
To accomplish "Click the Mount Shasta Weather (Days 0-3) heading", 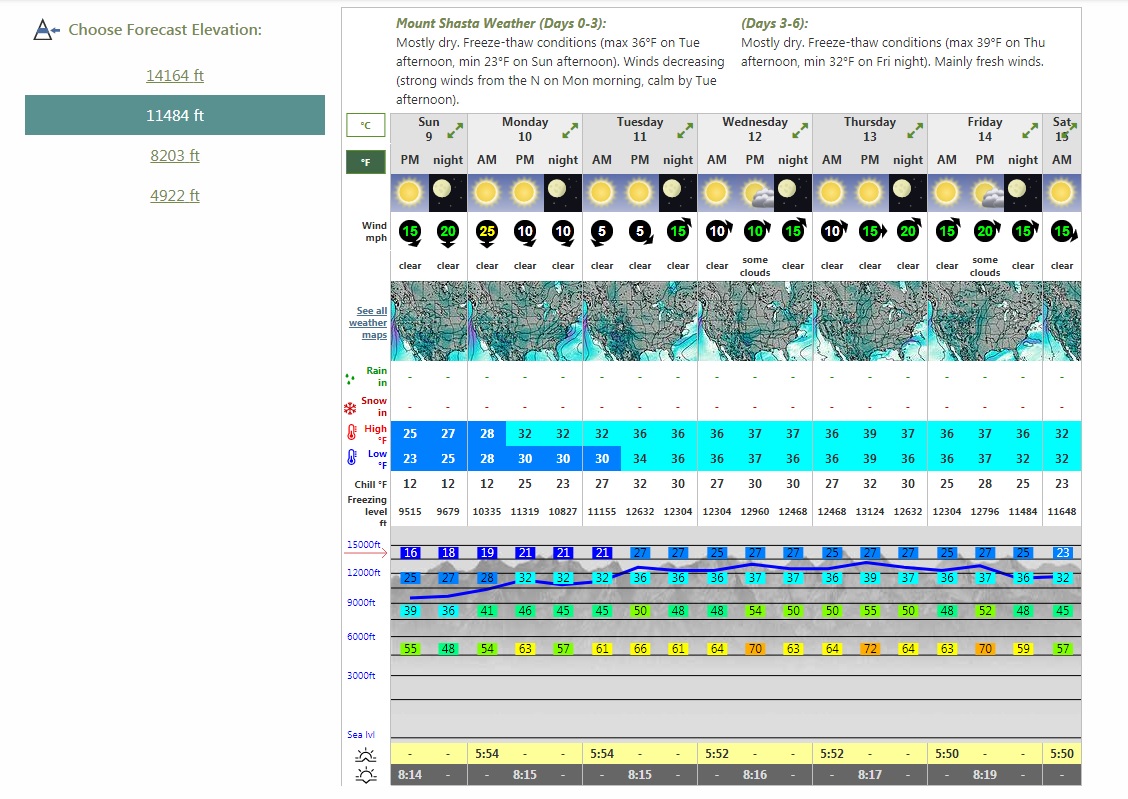I will 501,24.
